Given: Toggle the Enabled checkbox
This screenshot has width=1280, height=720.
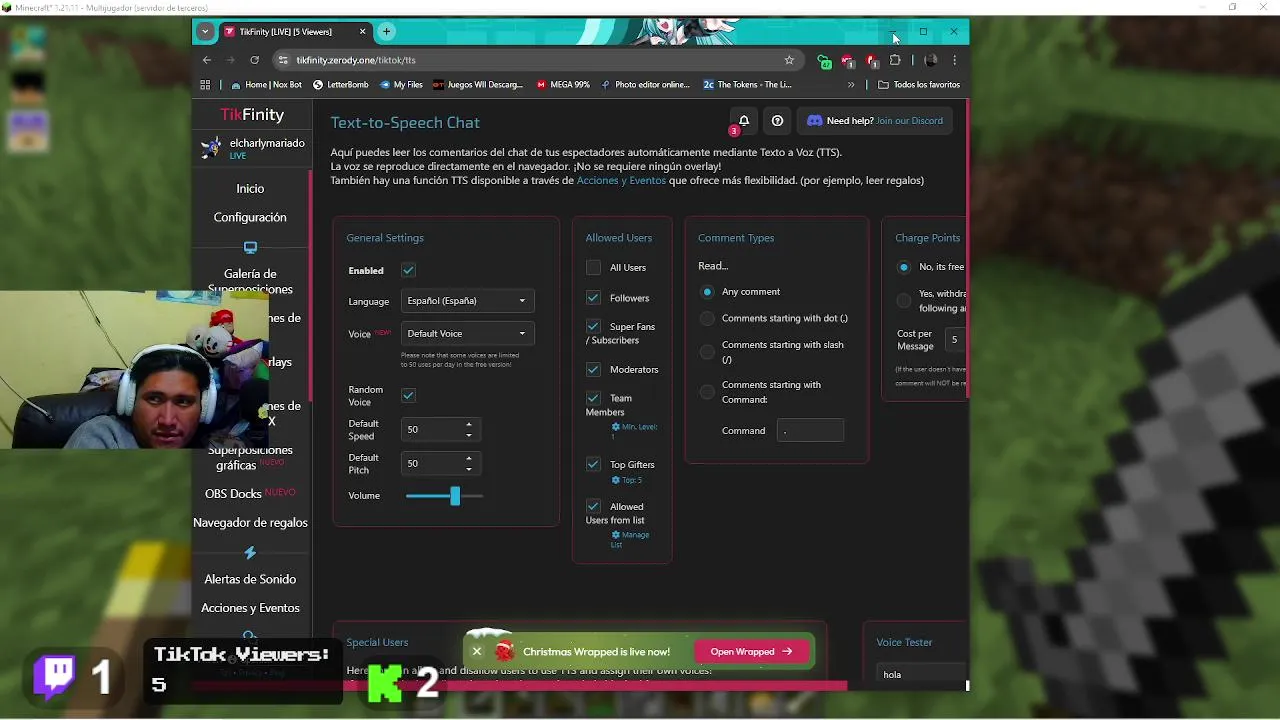Looking at the screenshot, I should pyautogui.click(x=408, y=270).
